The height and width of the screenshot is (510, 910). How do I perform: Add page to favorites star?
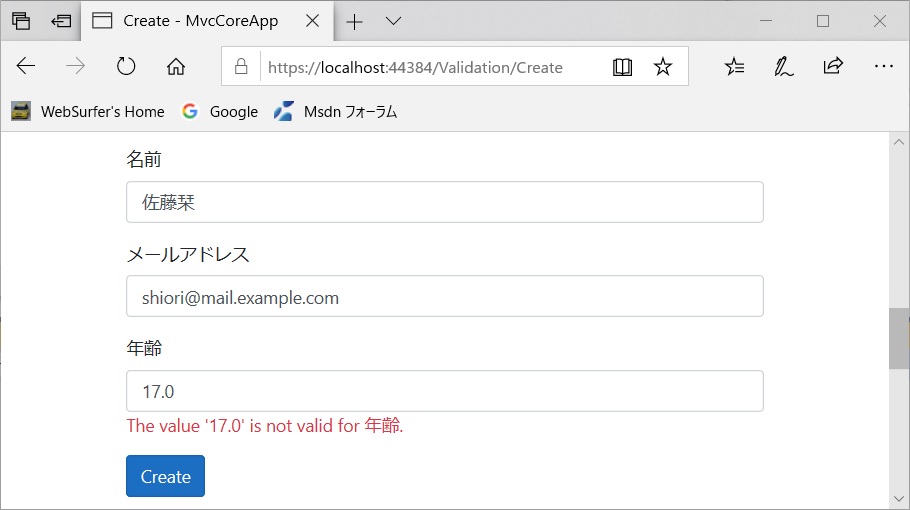point(663,66)
